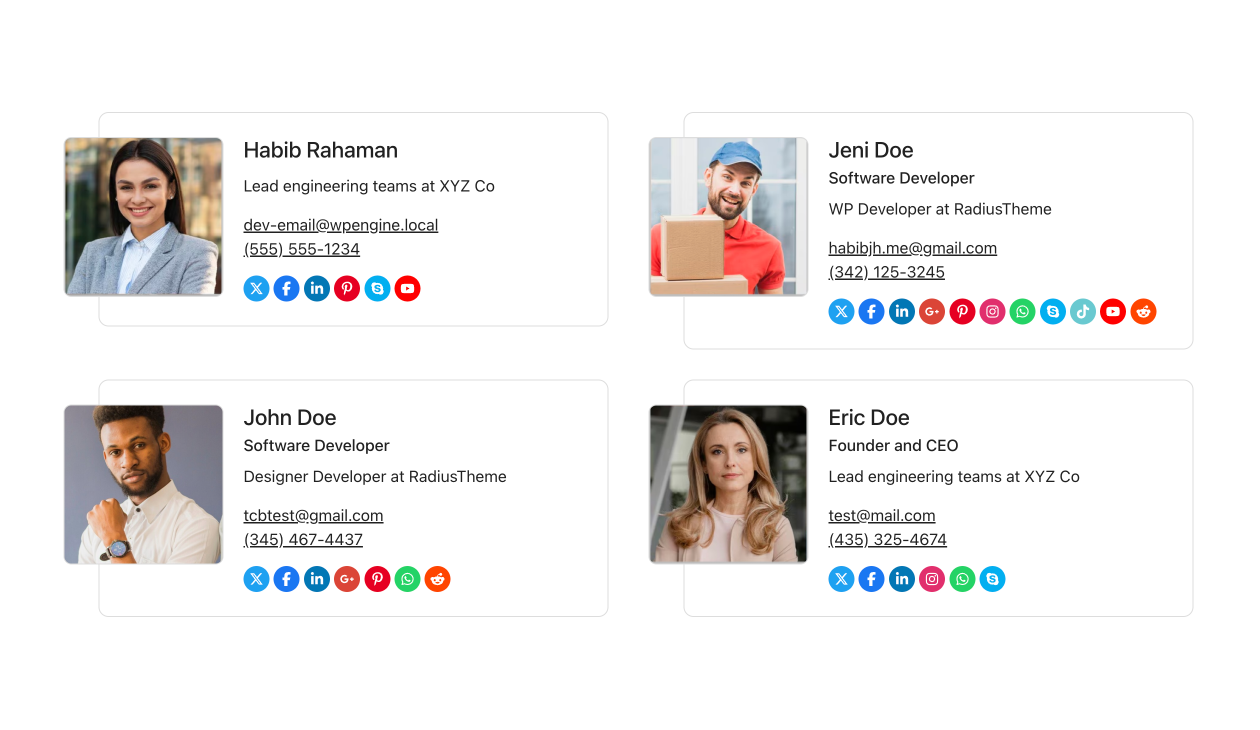Click the (555) 555-1234 phone link
Image resolution: width=1260 pixels, height=730 pixels.
point(302,249)
